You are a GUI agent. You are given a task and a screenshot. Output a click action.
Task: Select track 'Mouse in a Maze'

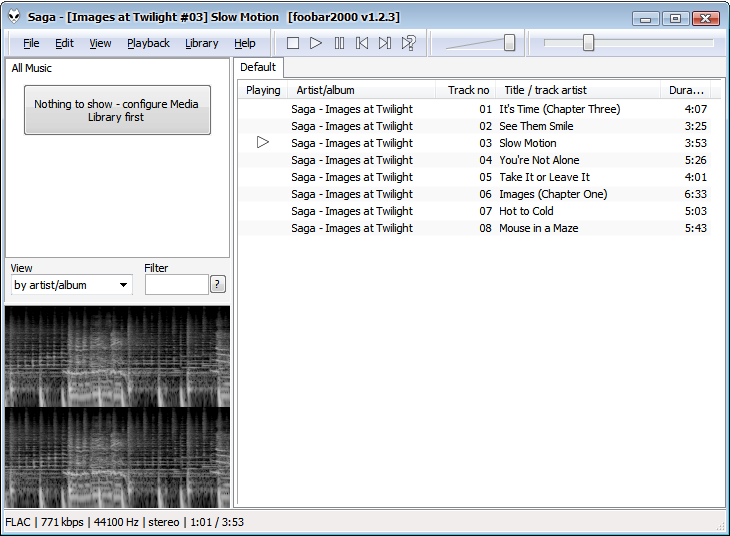tap(539, 228)
